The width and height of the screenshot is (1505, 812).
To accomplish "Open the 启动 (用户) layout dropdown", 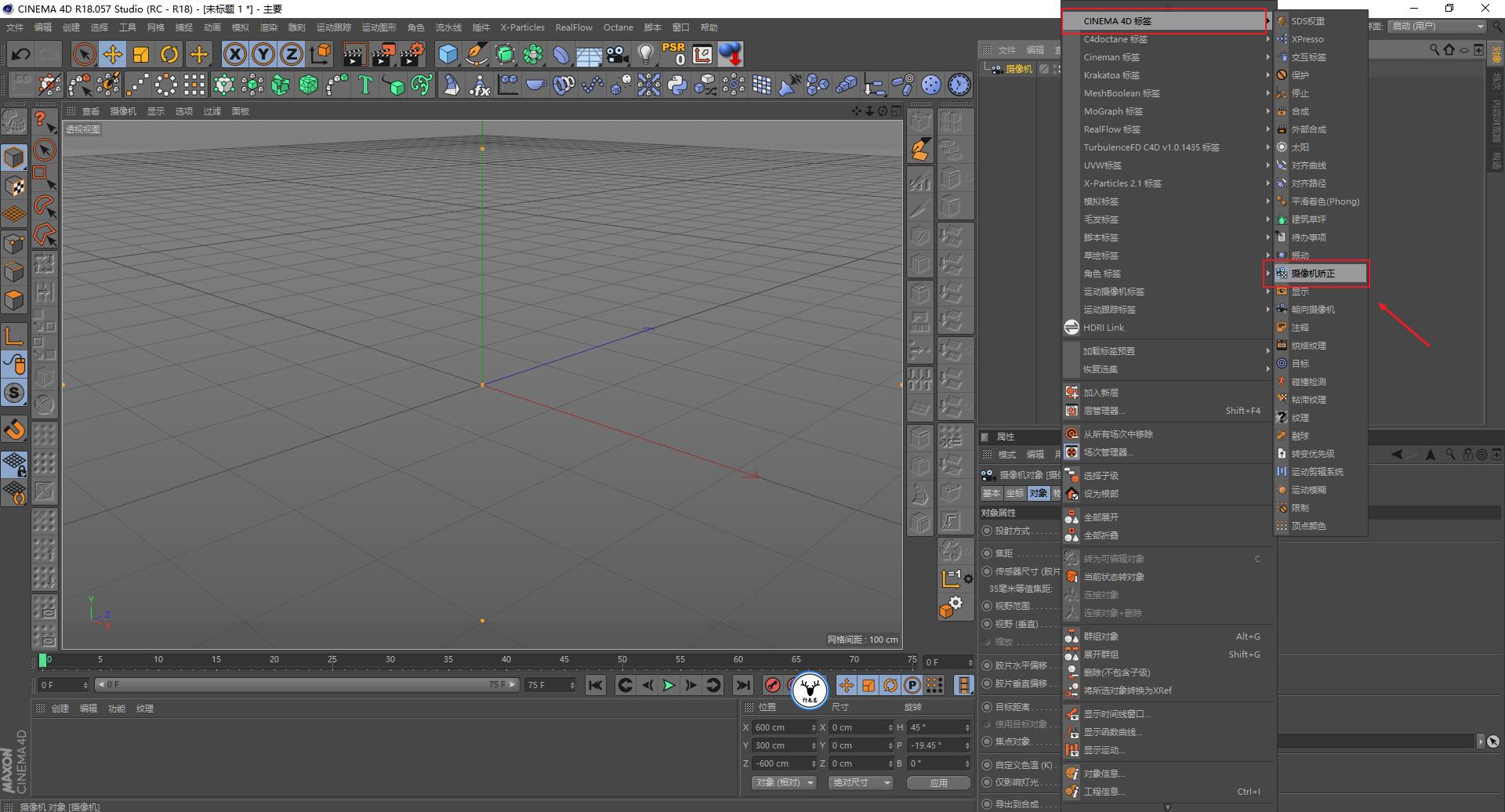I will (x=1437, y=26).
